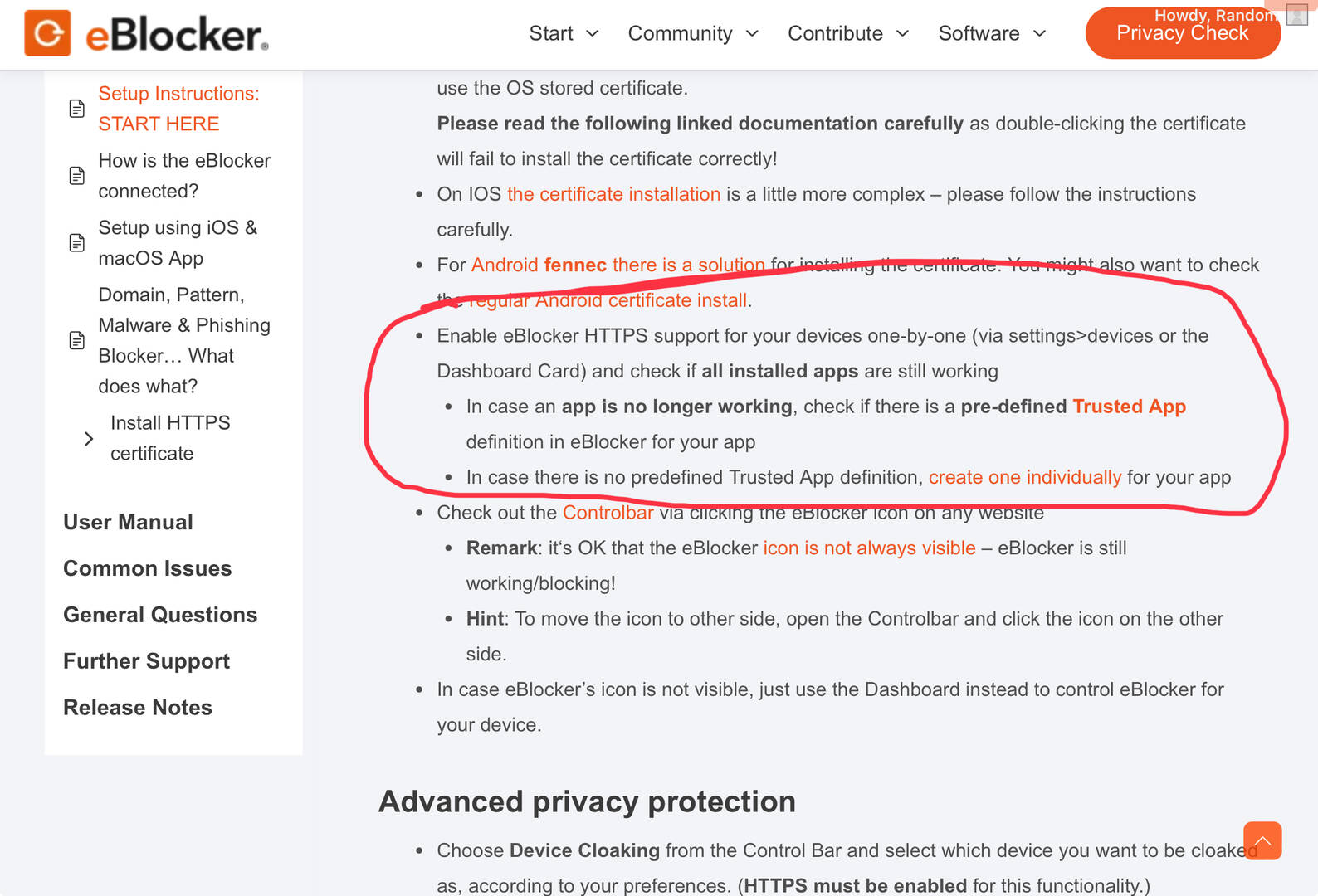The height and width of the screenshot is (896, 1318).
Task: Expand the Community menu chevron
Action: point(752,33)
